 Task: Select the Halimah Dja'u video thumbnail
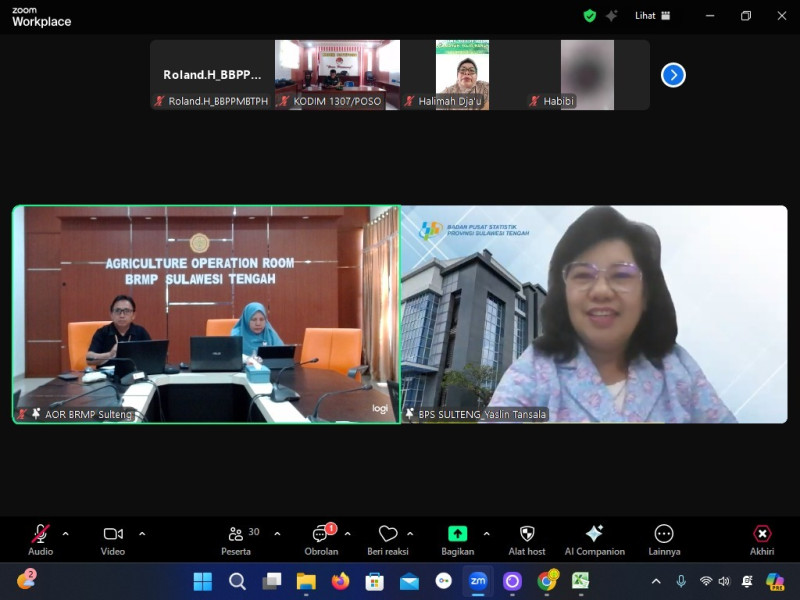tap(462, 74)
